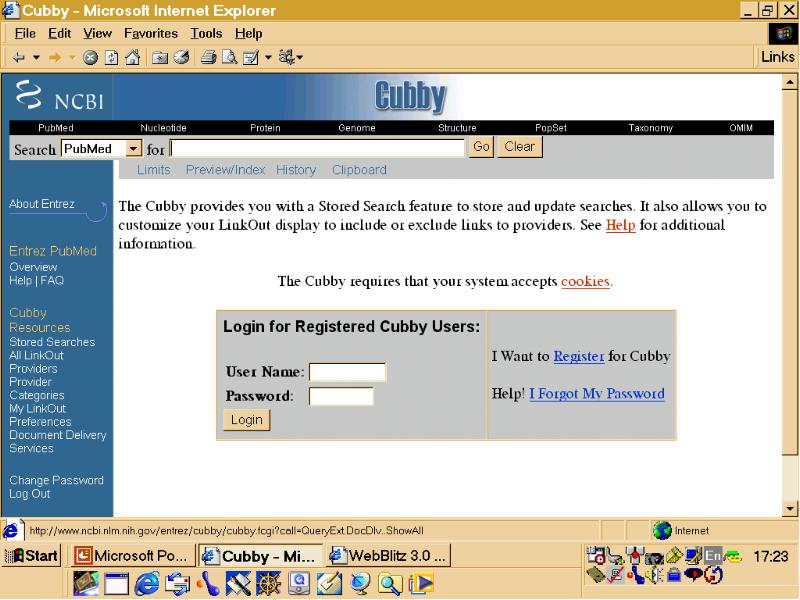Open the Back history dropdown arrow

(x=36, y=58)
